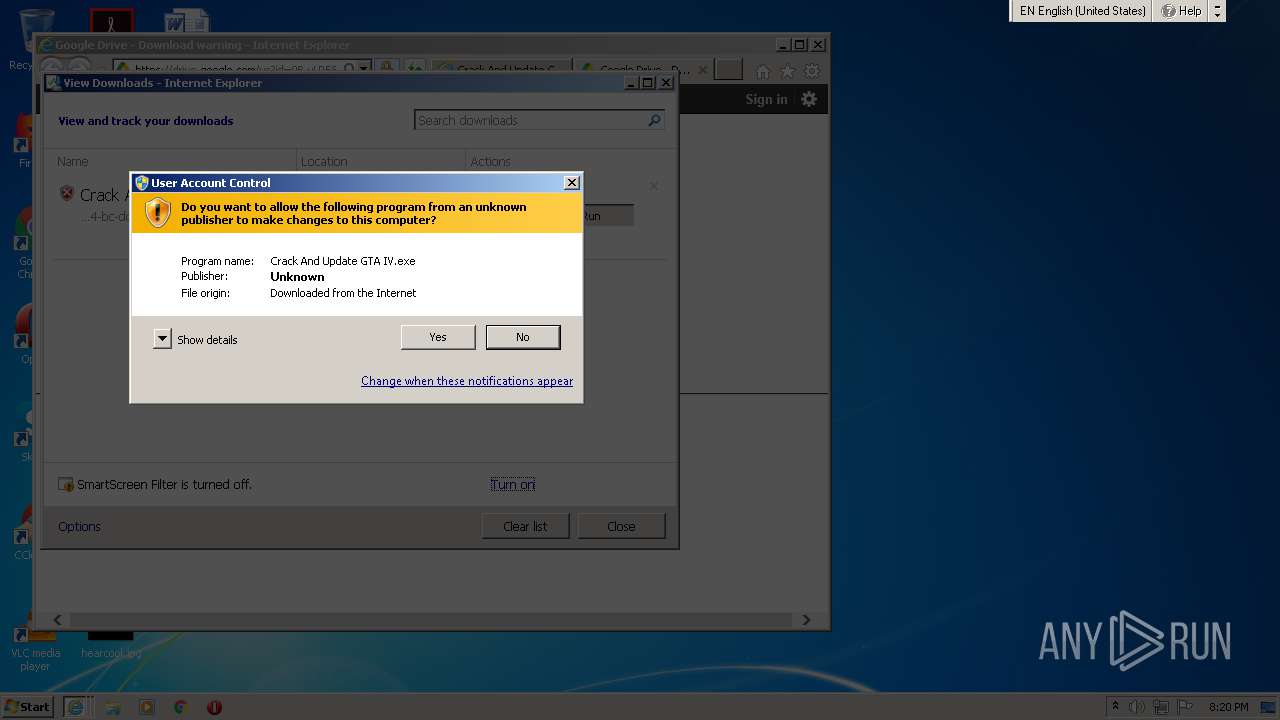Click Yes in User Account Control
Image resolution: width=1280 pixels, height=720 pixels.
[438, 337]
